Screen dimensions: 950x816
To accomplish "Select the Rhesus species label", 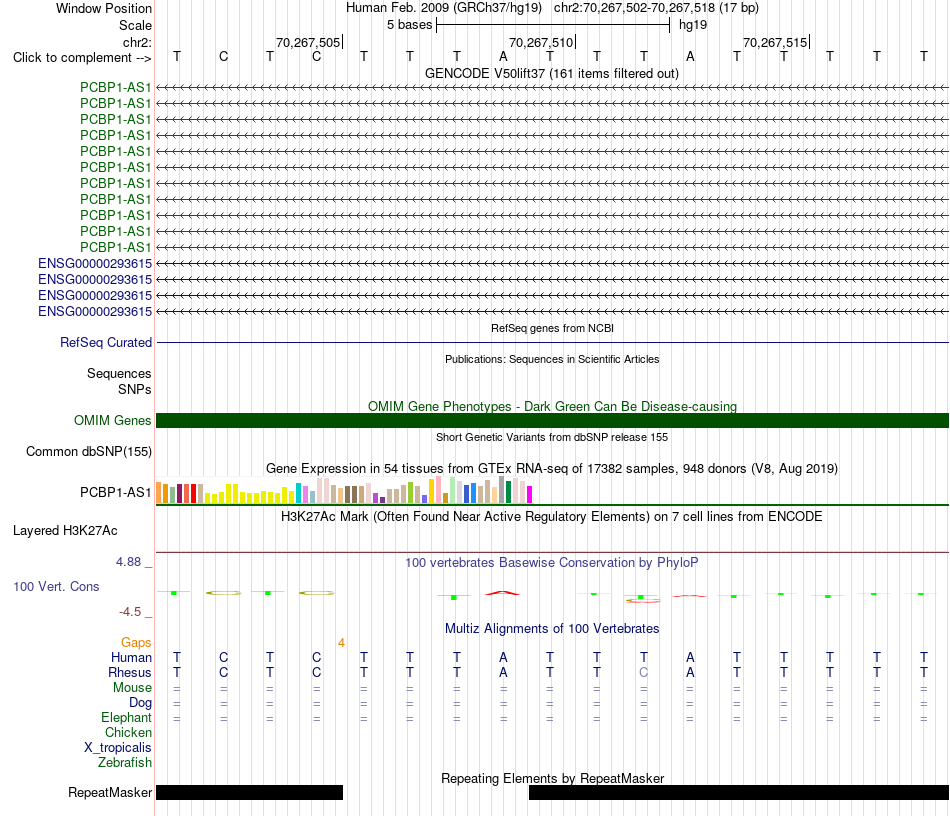I will tap(130, 672).
